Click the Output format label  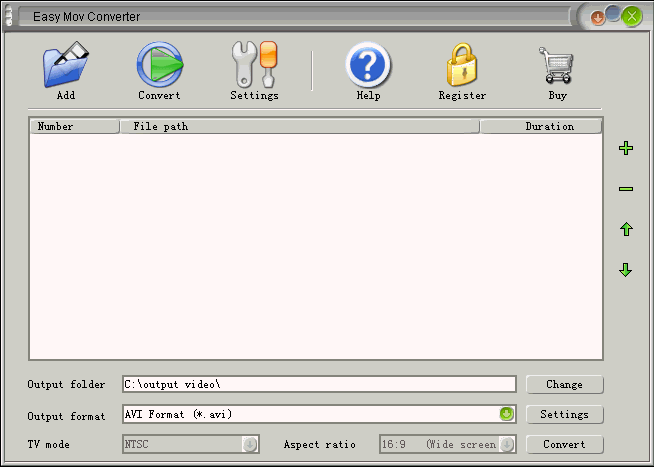(66, 416)
